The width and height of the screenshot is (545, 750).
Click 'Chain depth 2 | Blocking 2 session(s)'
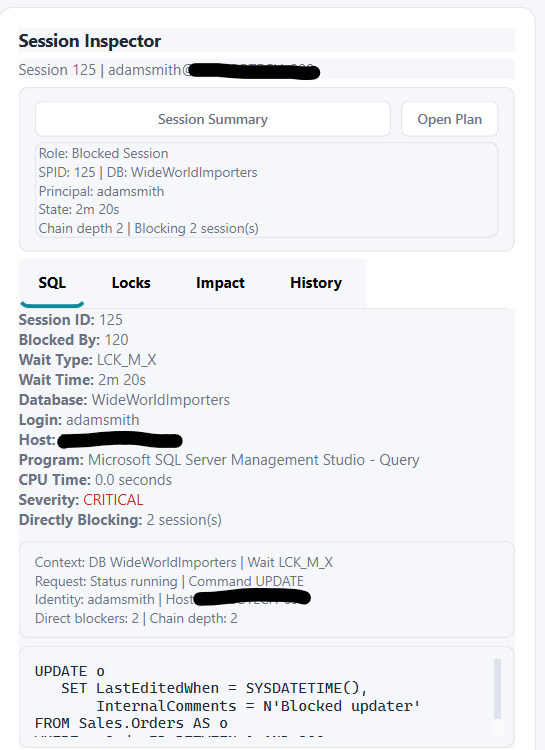(148, 229)
